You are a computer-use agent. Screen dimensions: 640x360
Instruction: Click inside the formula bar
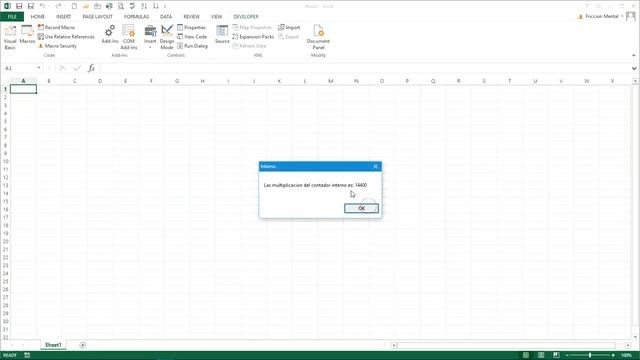364,68
